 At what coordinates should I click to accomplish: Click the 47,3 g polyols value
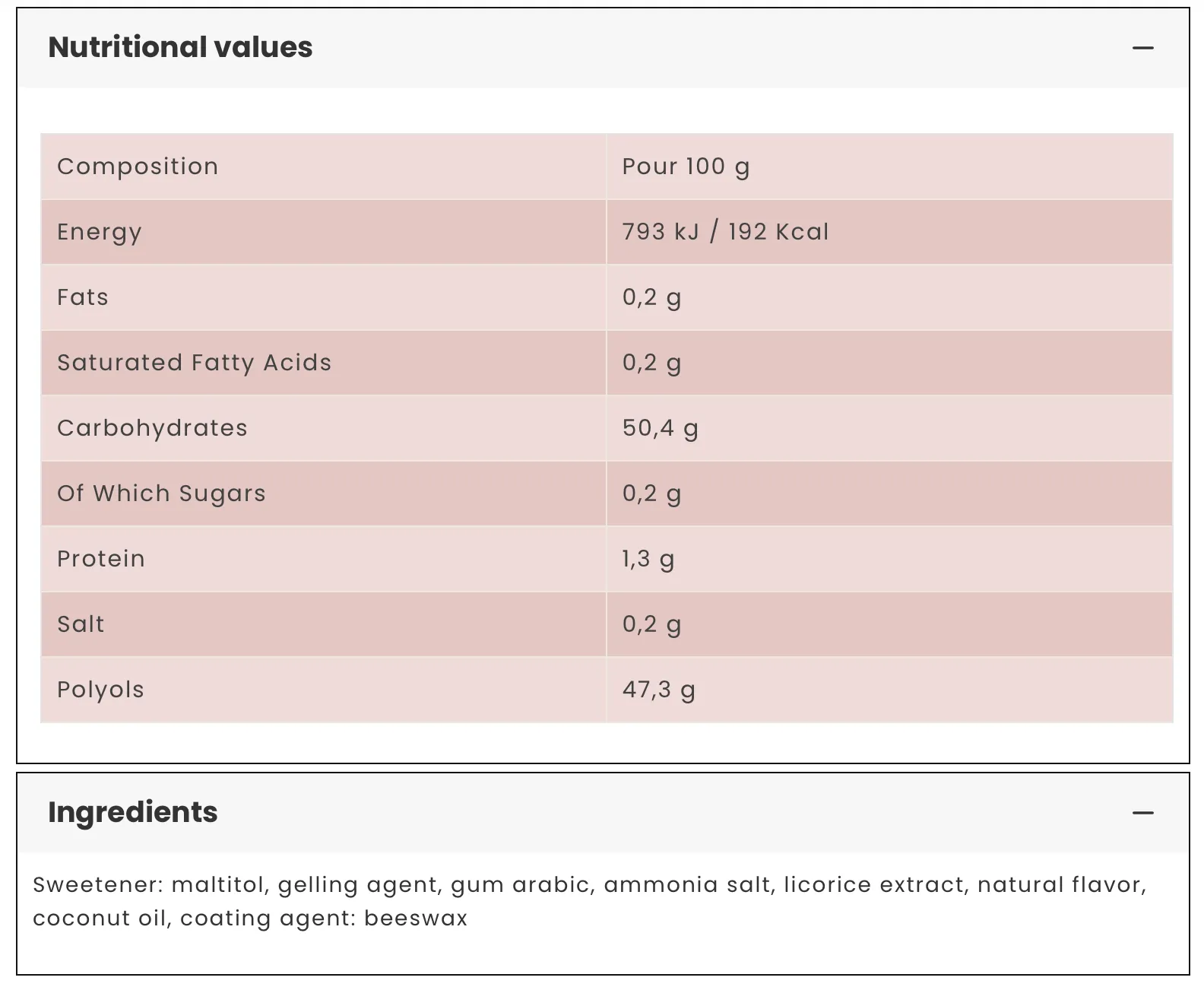[658, 690]
